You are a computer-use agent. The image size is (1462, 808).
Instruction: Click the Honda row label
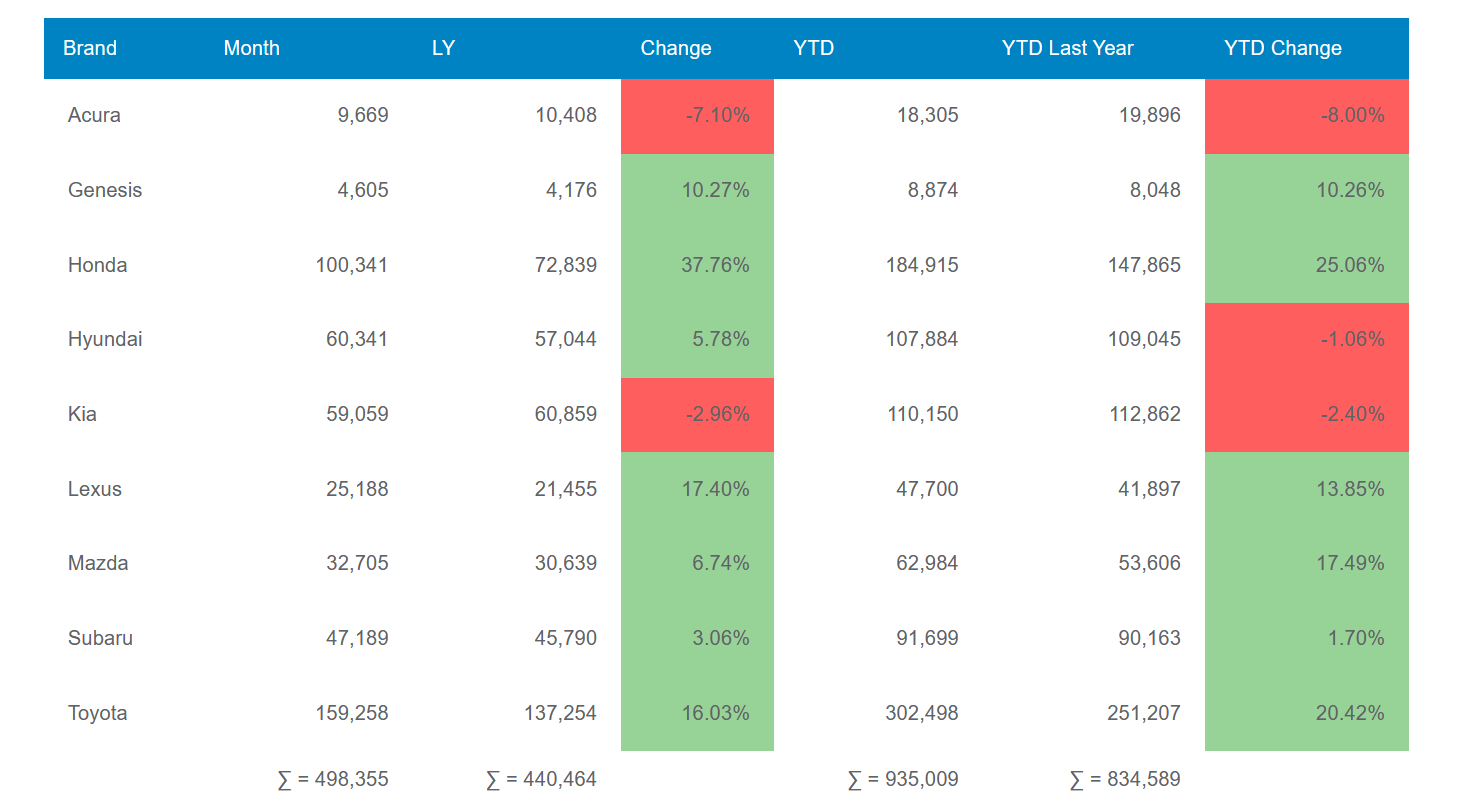[x=97, y=265]
